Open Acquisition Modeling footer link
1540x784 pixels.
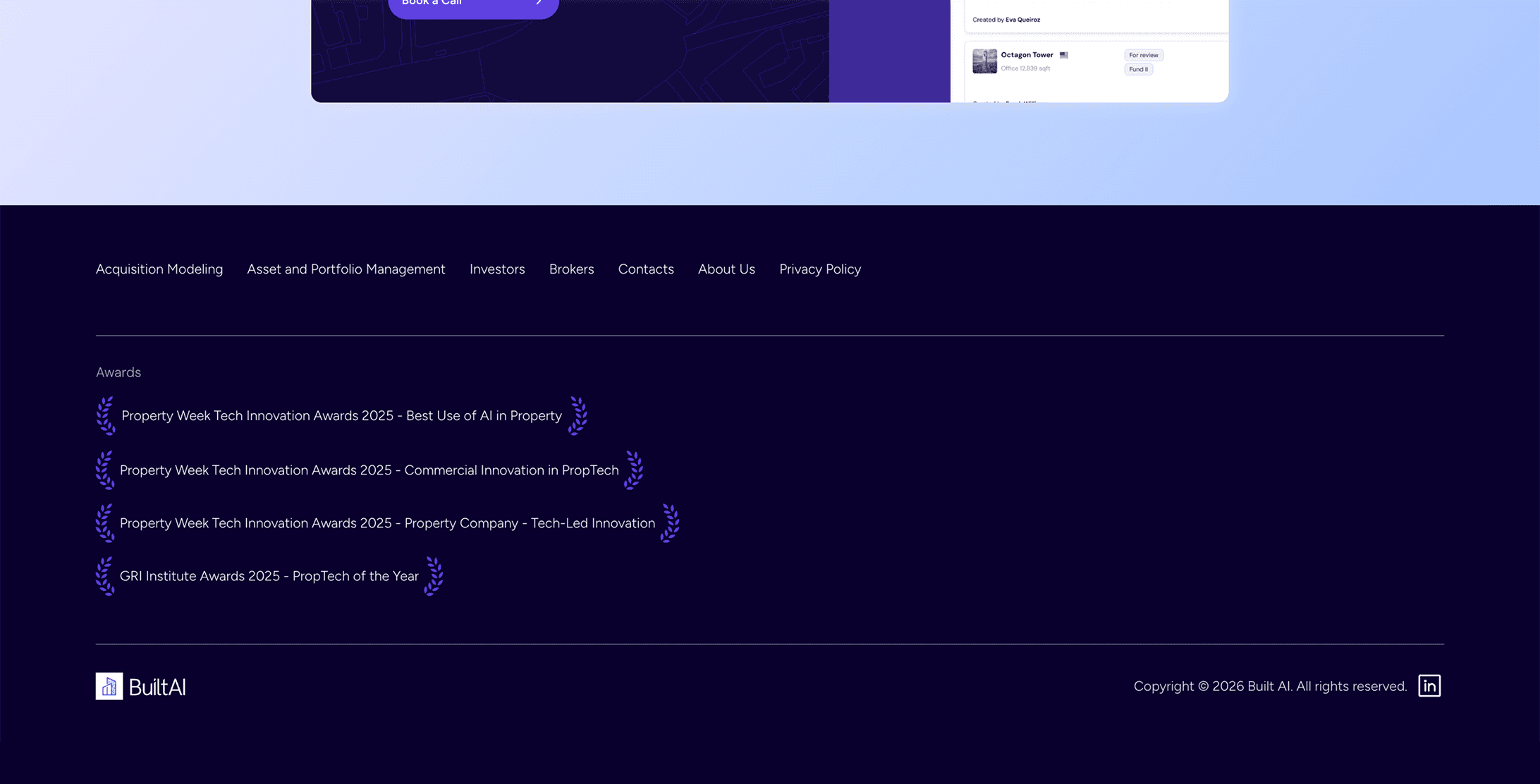click(x=159, y=269)
